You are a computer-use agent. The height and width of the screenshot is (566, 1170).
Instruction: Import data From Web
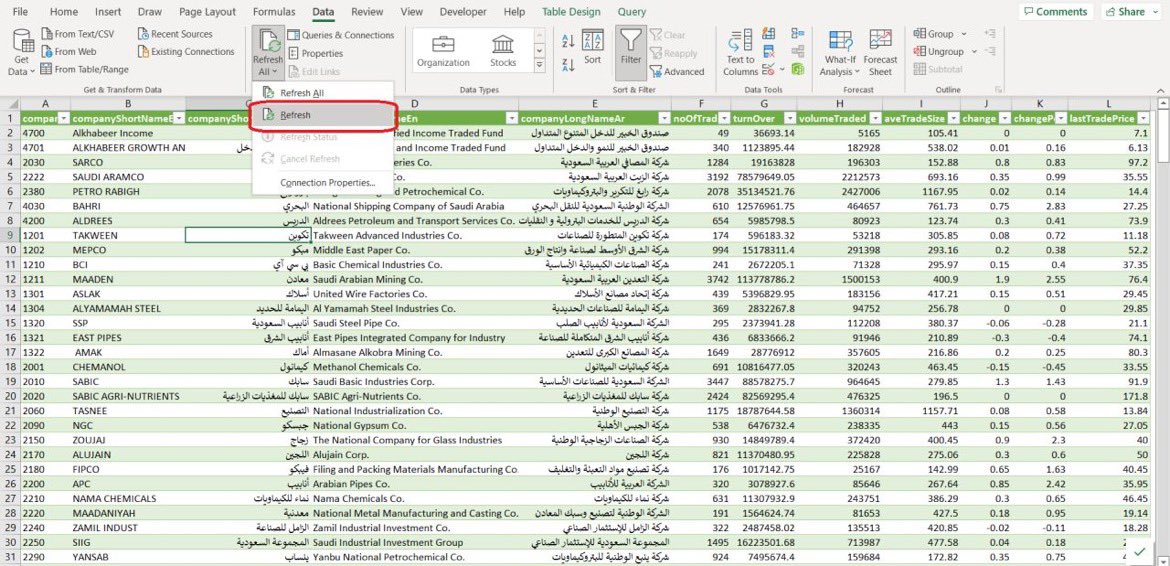pyautogui.click(x=69, y=52)
